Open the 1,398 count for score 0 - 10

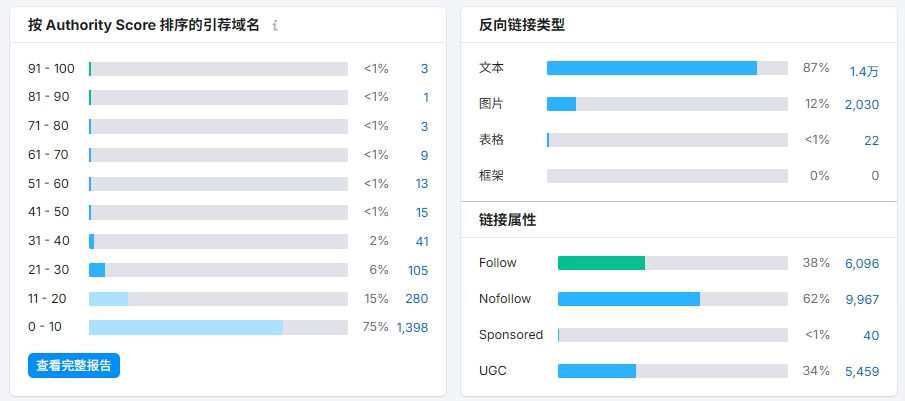[x=412, y=328]
